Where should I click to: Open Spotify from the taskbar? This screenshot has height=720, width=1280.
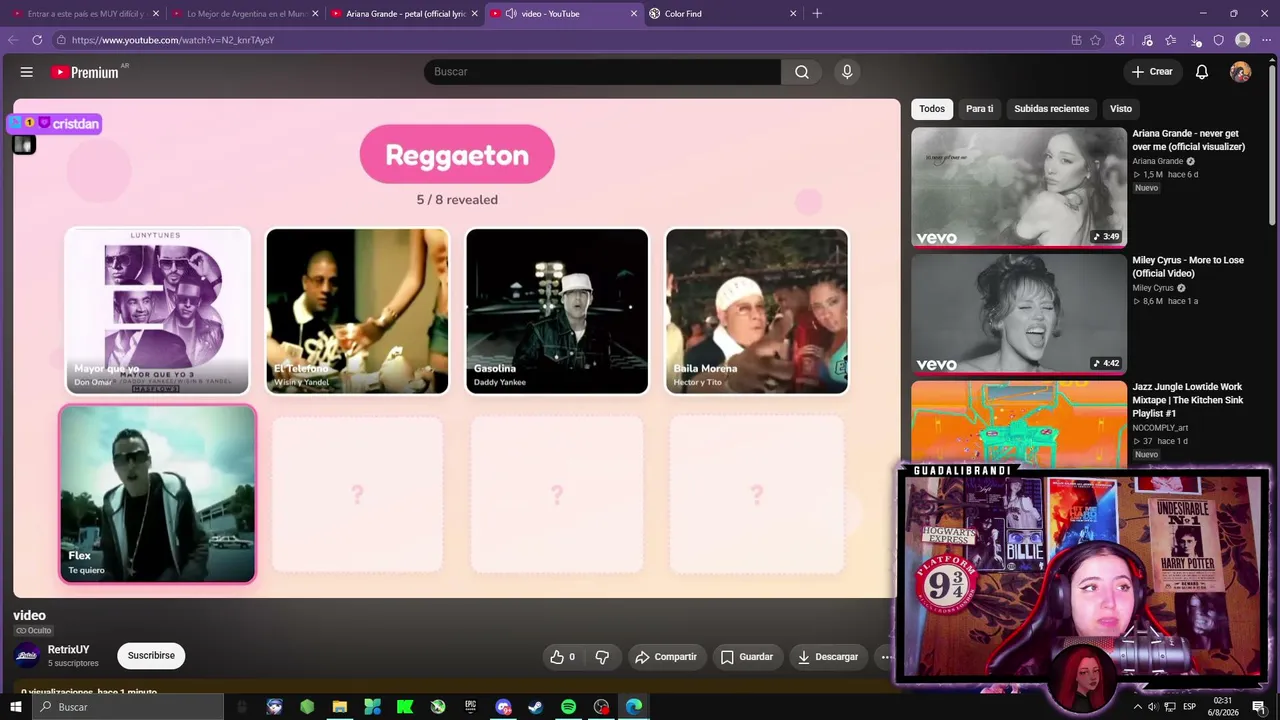568,707
